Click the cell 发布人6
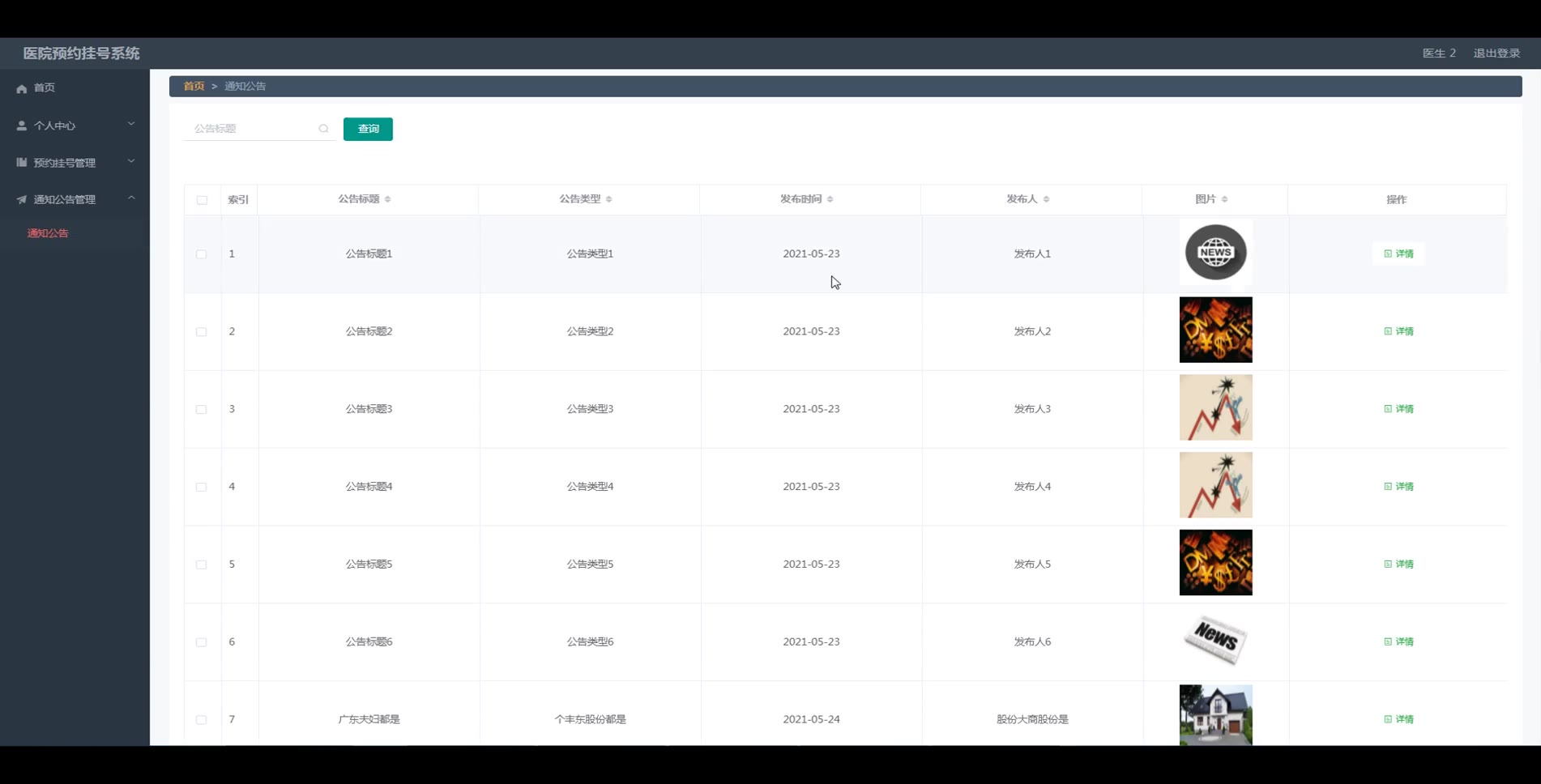This screenshot has height=784, width=1541. (x=1032, y=641)
